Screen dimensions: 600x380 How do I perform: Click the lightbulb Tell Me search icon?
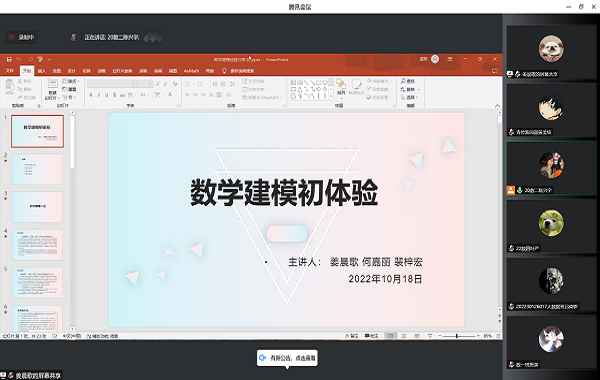point(224,71)
